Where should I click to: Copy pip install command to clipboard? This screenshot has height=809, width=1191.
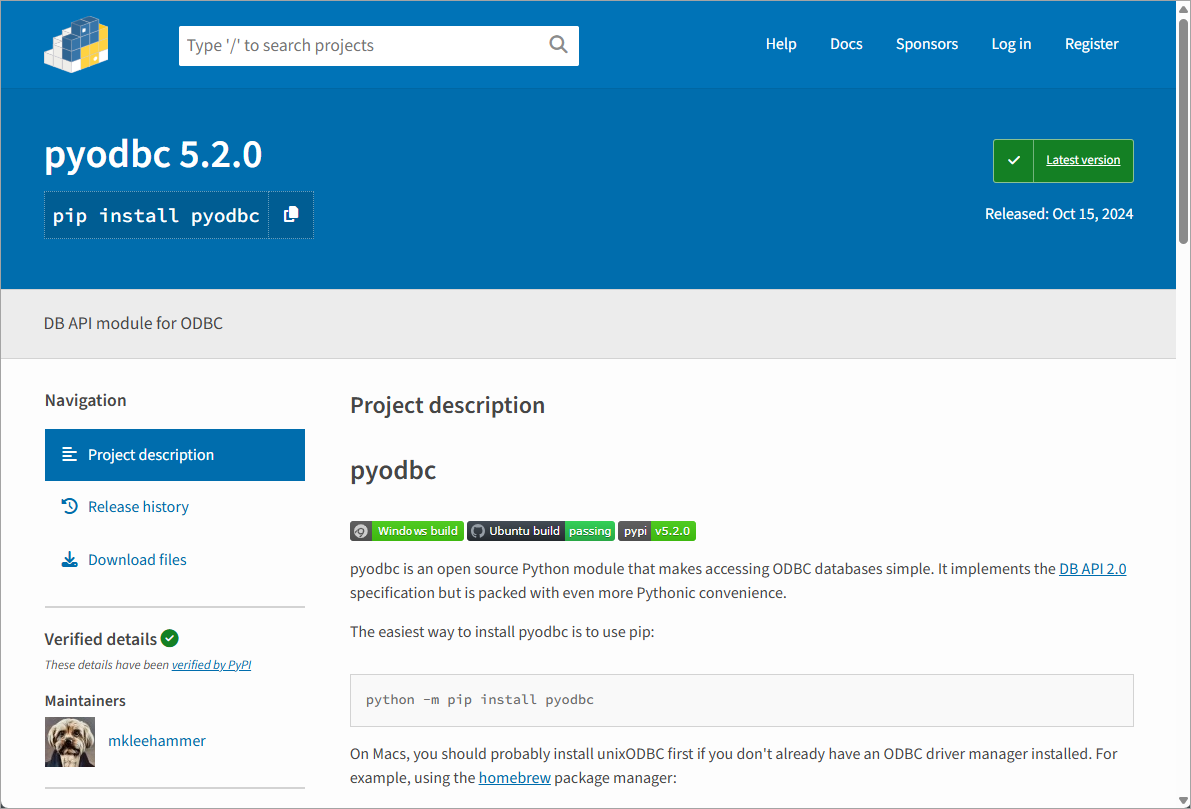(291, 215)
